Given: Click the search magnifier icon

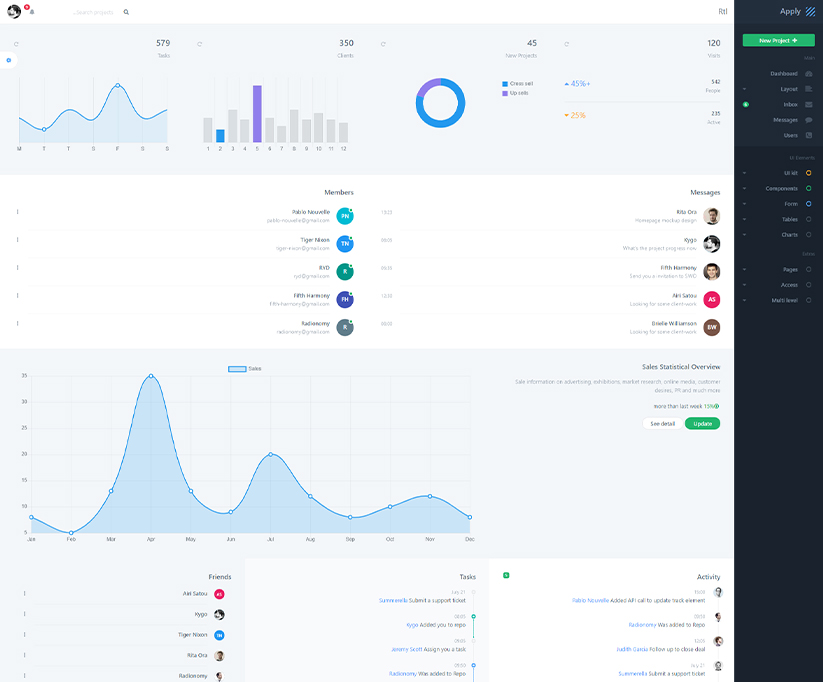Looking at the screenshot, I should [x=126, y=12].
